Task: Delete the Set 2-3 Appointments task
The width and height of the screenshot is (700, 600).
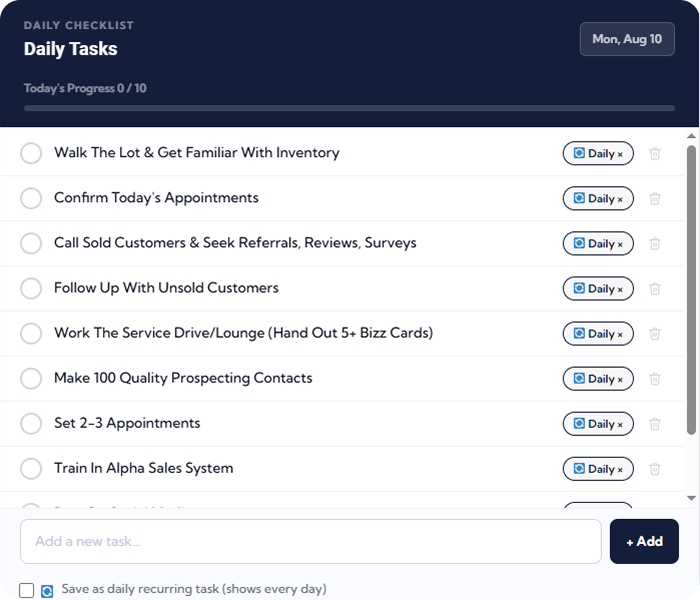Action: pos(654,424)
